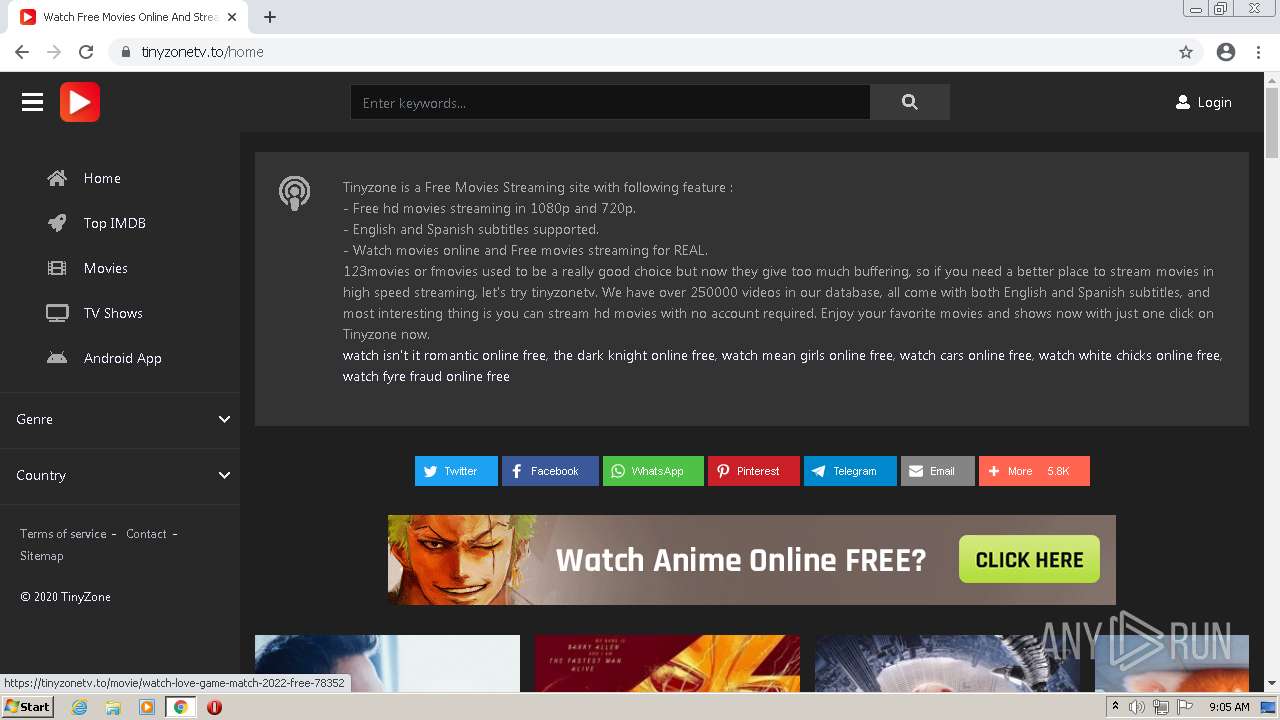Go back in browser history

[x=22, y=52]
